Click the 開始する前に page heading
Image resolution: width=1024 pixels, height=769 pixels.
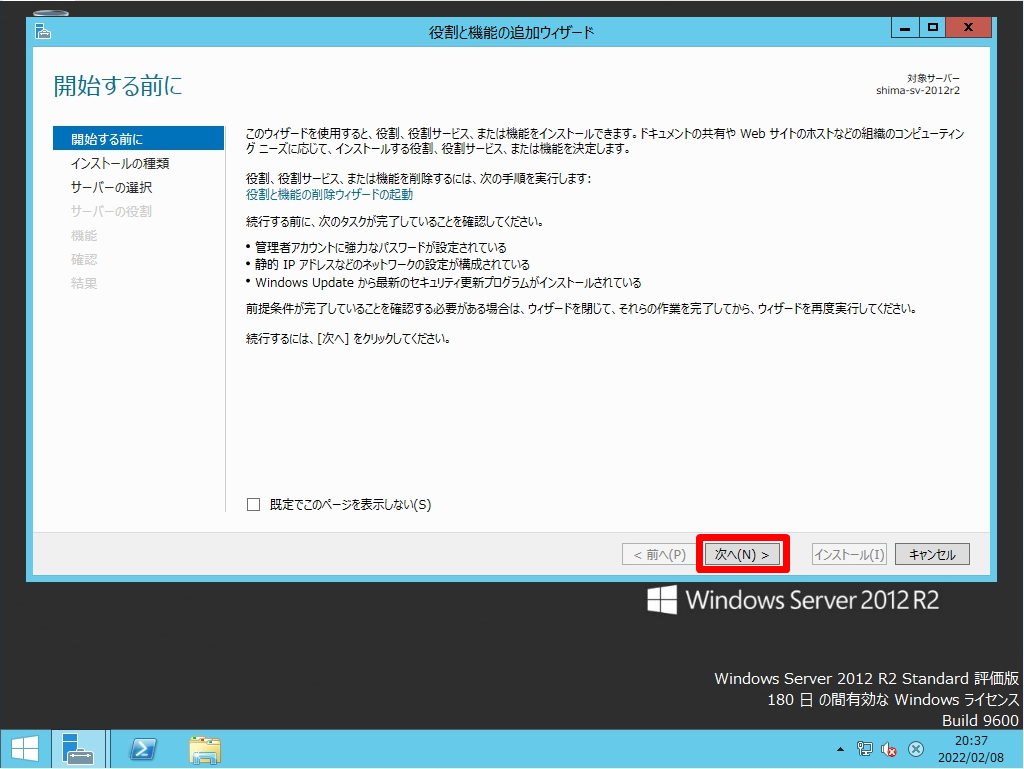[118, 86]
